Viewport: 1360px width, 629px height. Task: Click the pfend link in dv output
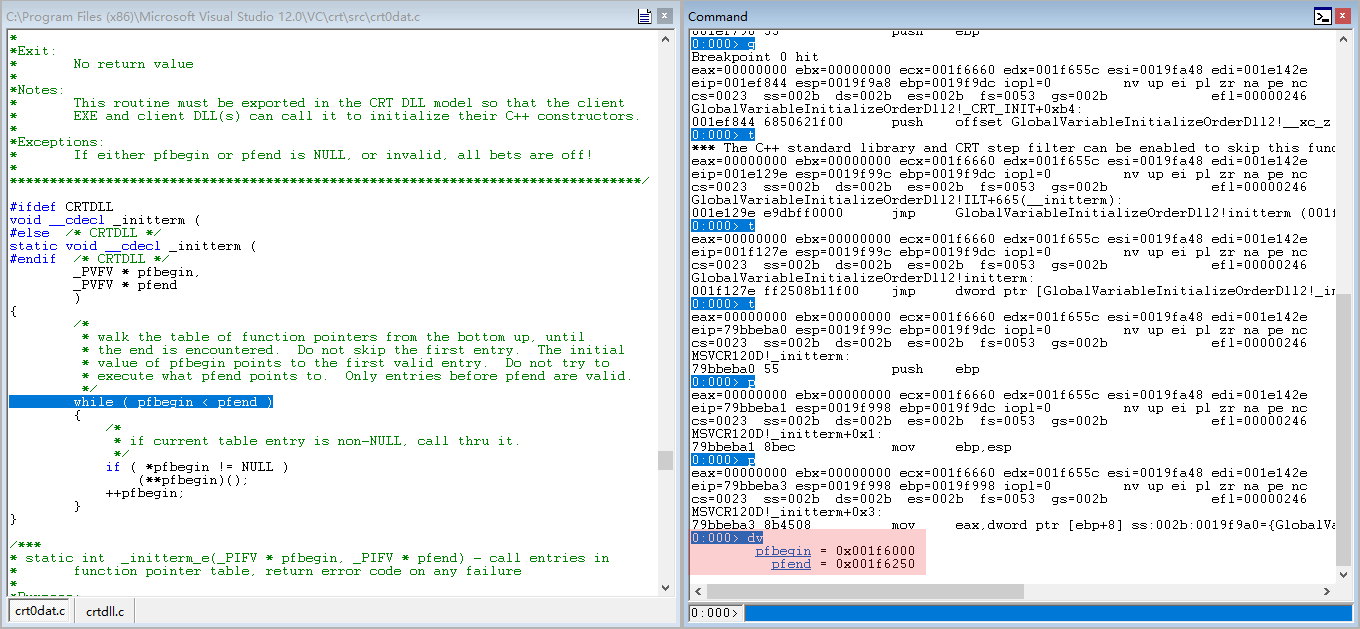point(791,564)
